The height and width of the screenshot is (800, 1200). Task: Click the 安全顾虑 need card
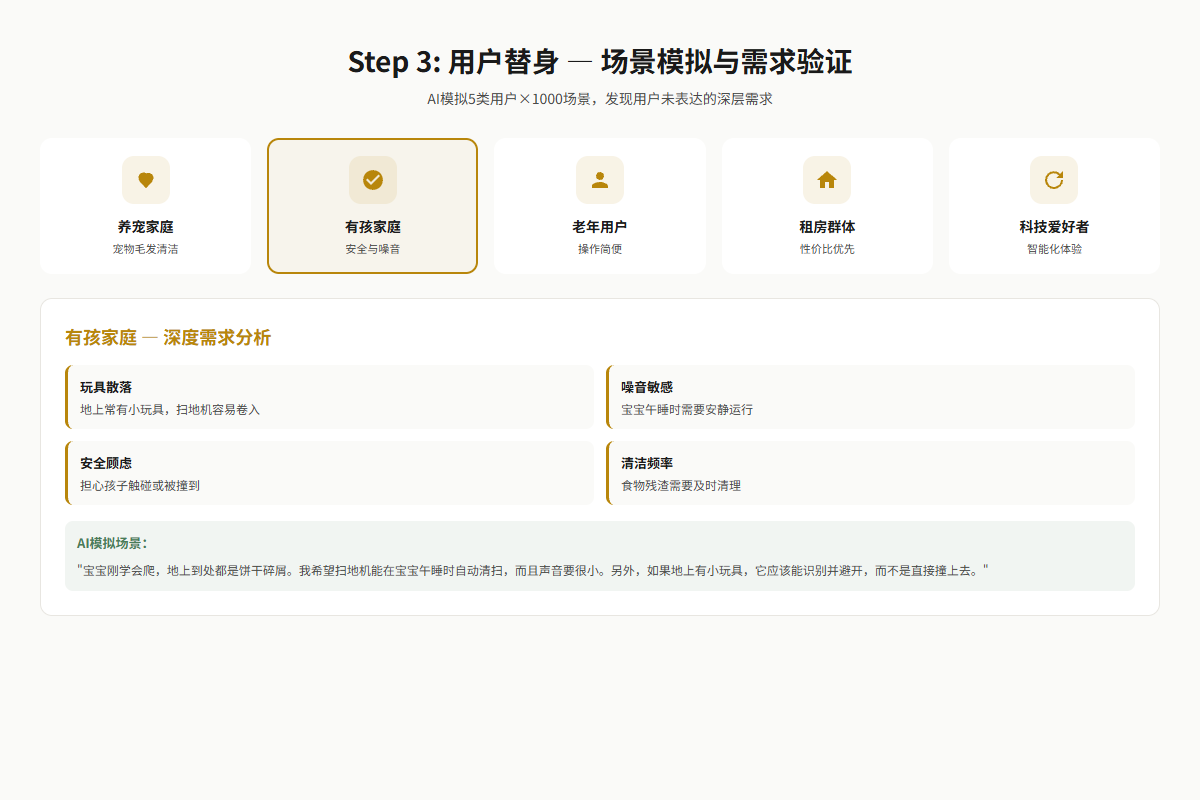[329, 473]
